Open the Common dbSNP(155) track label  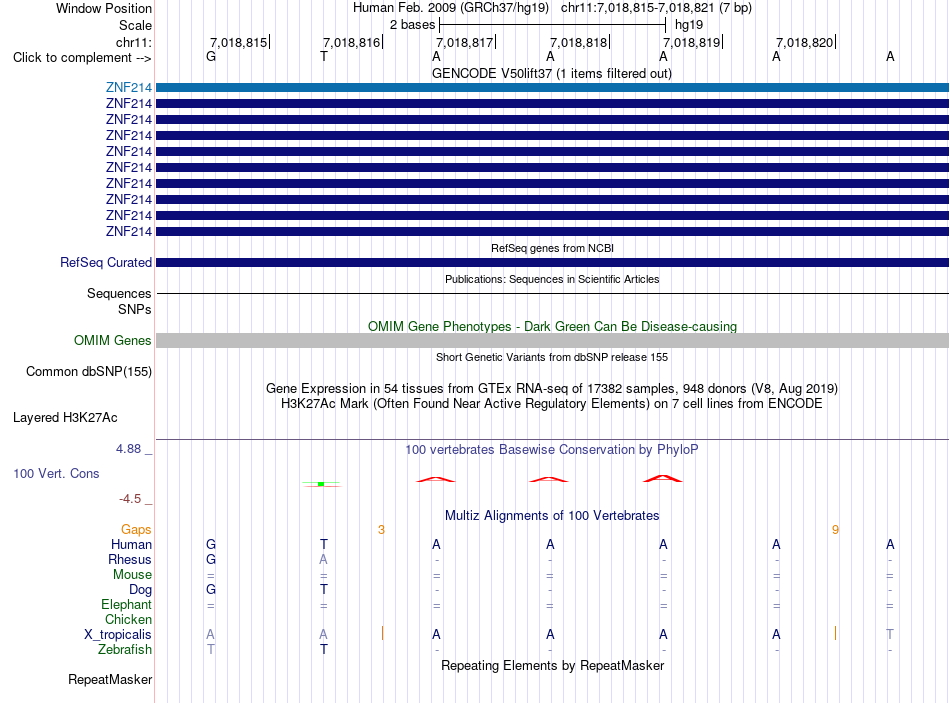click(88, 371)
